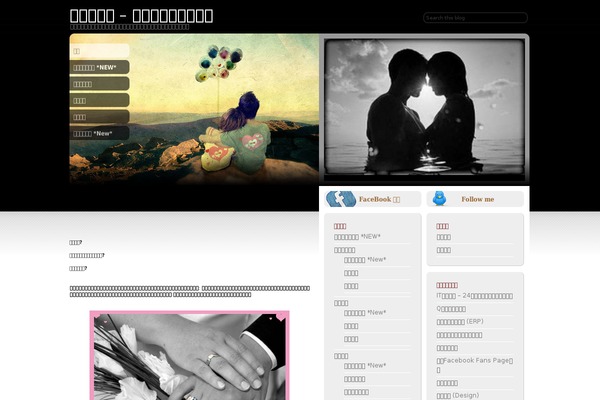Screen dimensions: 600x400
Task: Click the 'Search this blog' input field
Action: tap(475, 18)
